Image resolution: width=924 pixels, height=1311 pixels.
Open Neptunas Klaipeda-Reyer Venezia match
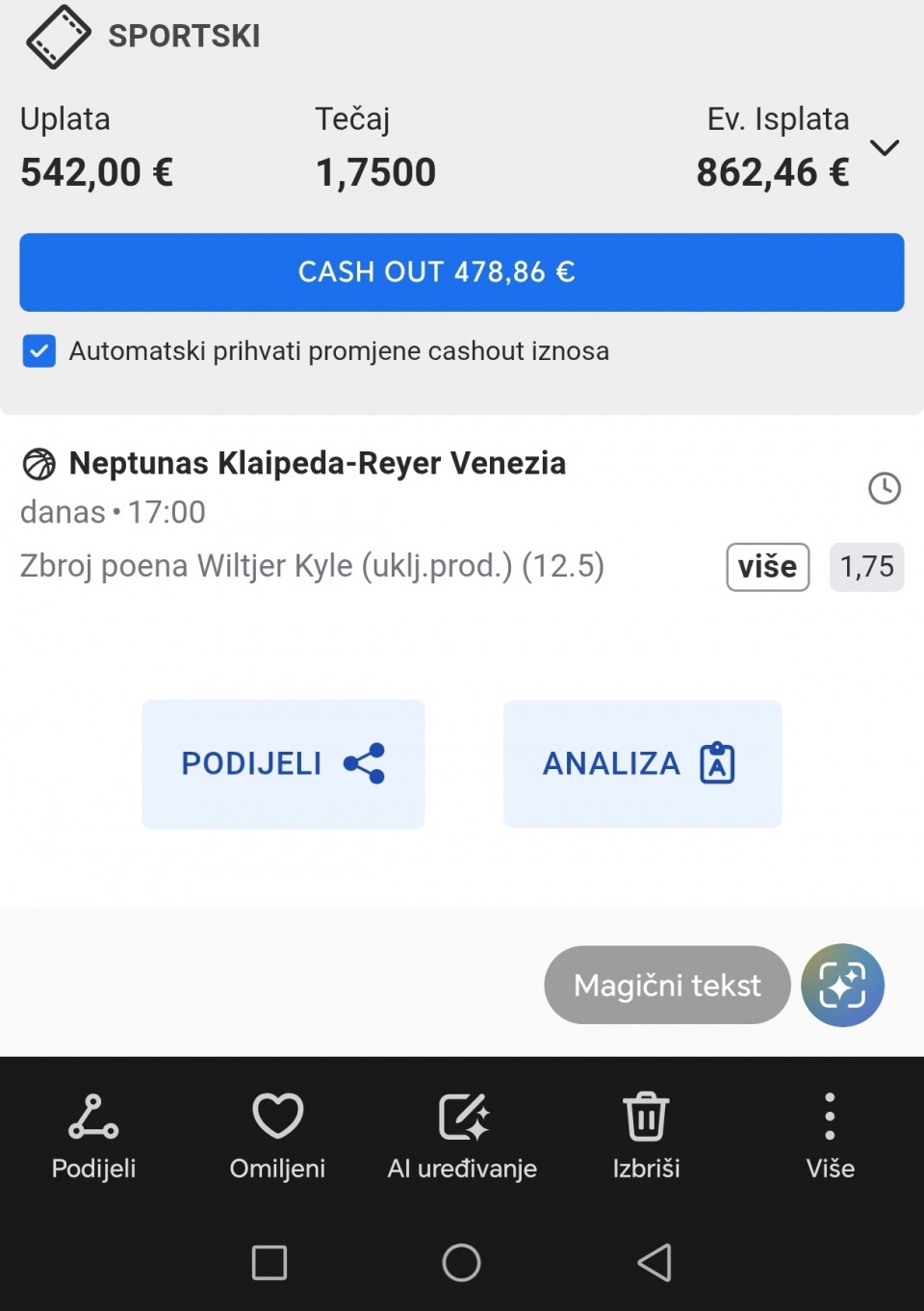click(x=318, y=464)
